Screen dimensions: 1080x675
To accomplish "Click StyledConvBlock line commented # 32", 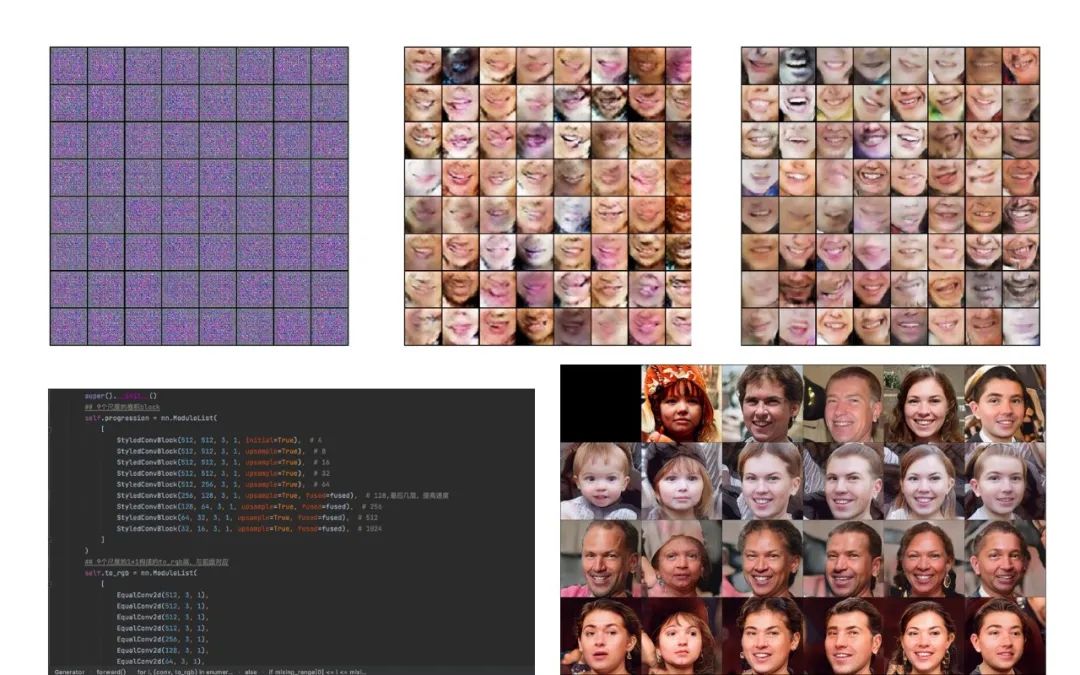I will tap(223, 473).
